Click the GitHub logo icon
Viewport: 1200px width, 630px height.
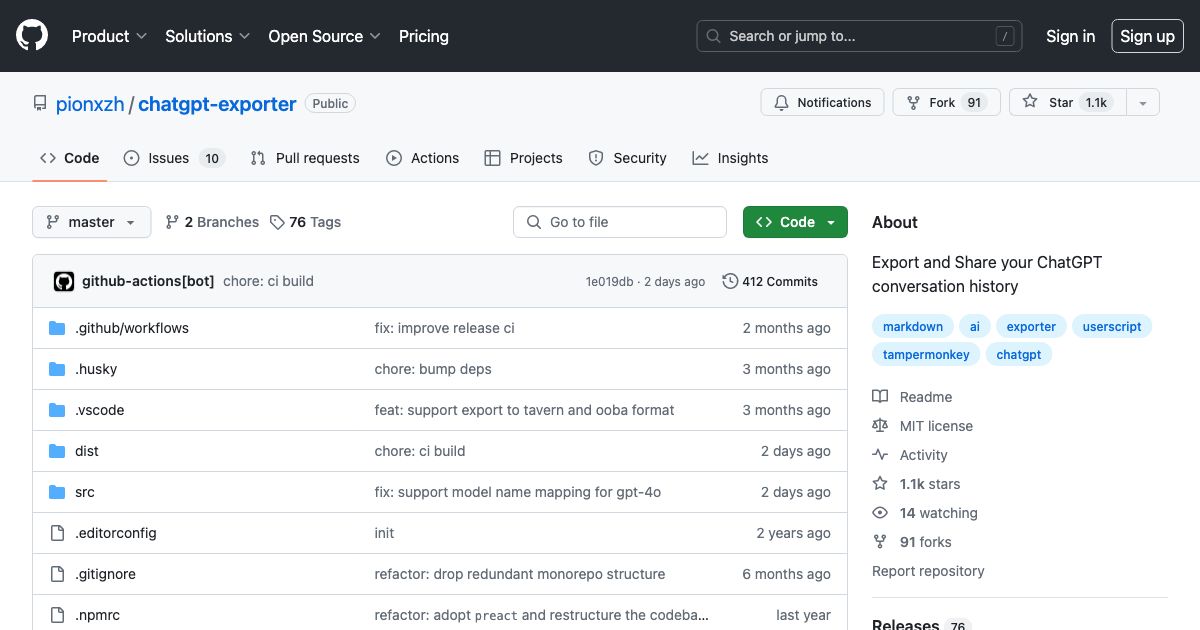pyautogui.click(x=31, y=35)
